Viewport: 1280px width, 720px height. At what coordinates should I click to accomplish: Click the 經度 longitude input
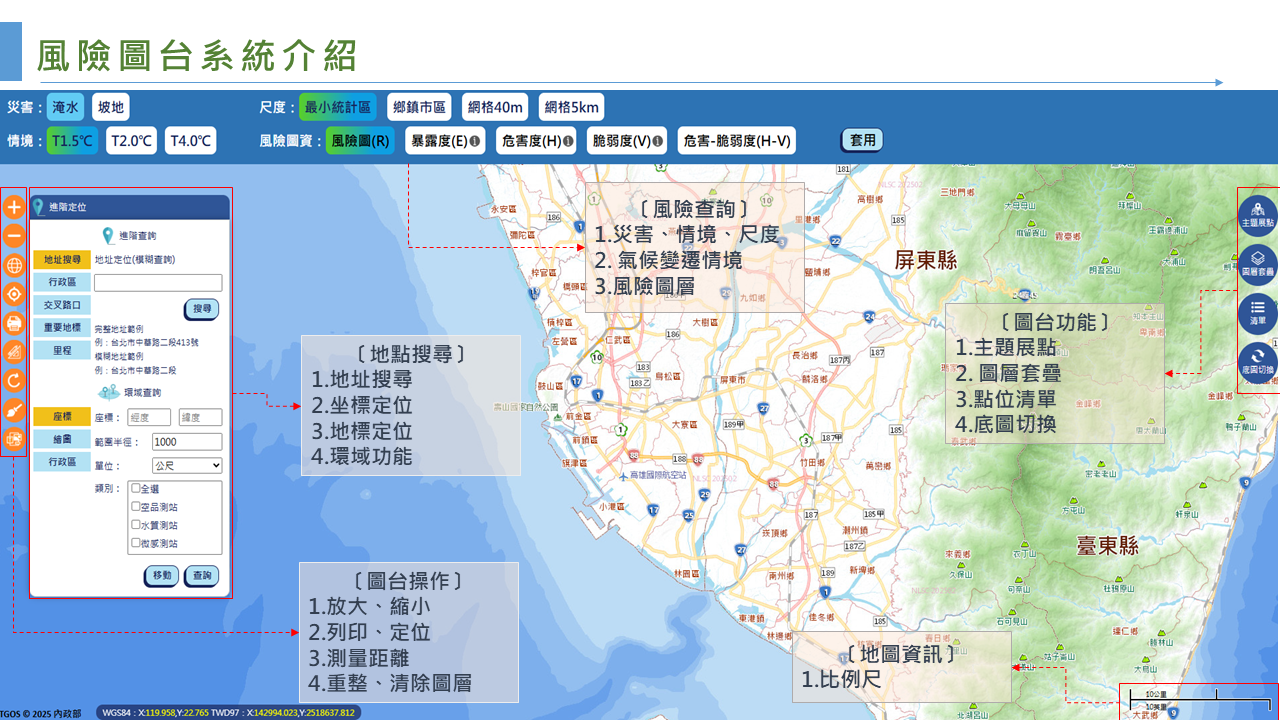(x=148, y=418)
